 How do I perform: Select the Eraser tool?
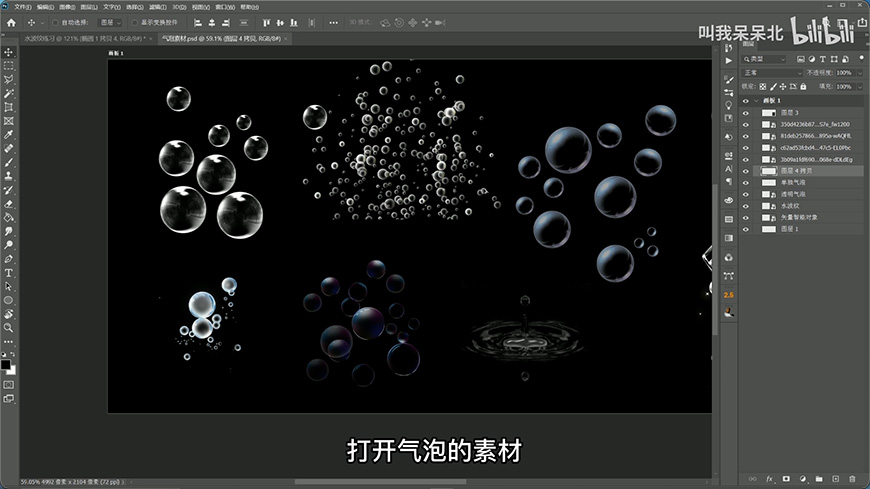8,204
